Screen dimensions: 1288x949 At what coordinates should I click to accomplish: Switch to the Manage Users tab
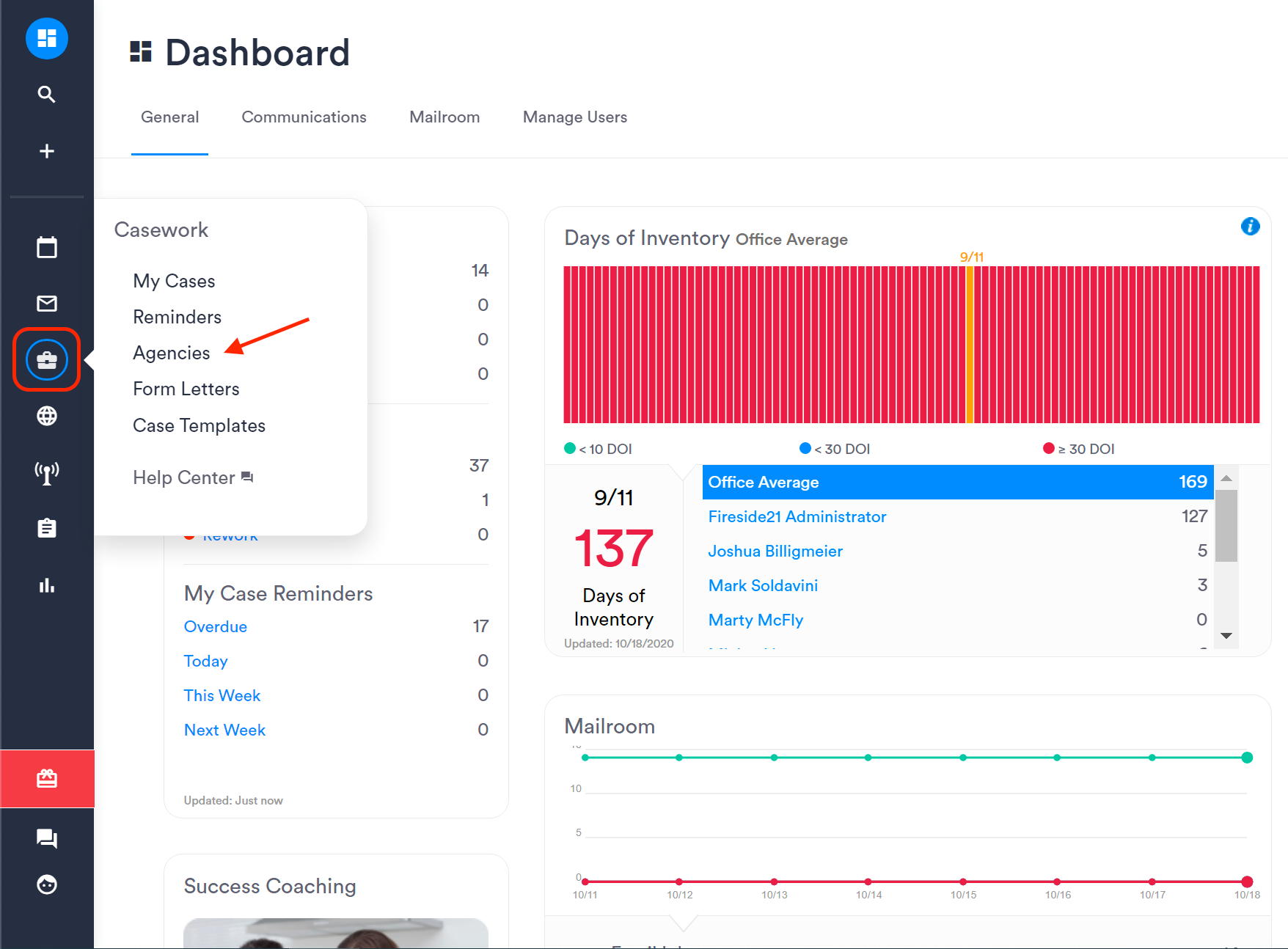pos(575,117)
